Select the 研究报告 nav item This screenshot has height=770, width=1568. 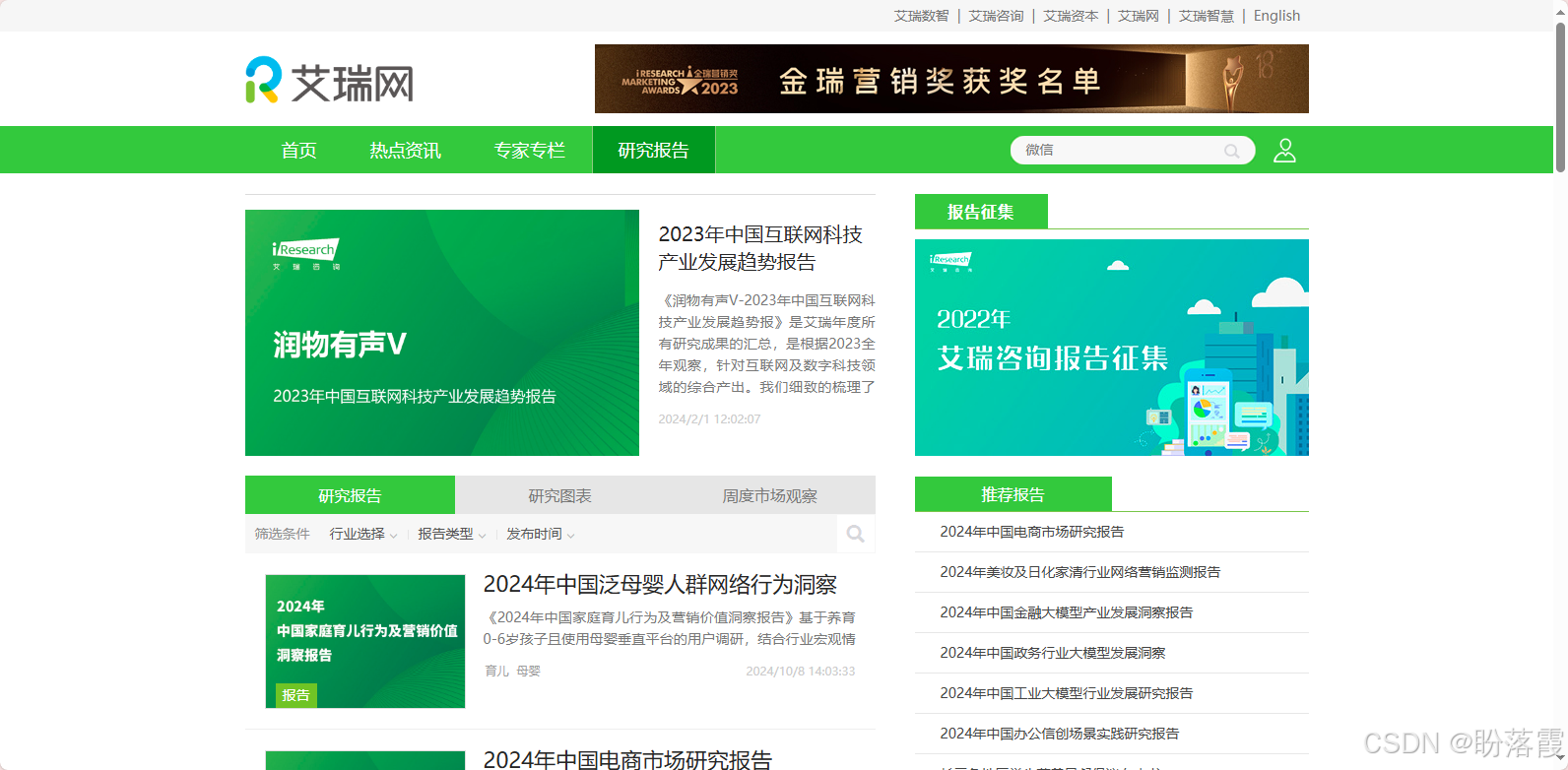click(x=654, y=150)
